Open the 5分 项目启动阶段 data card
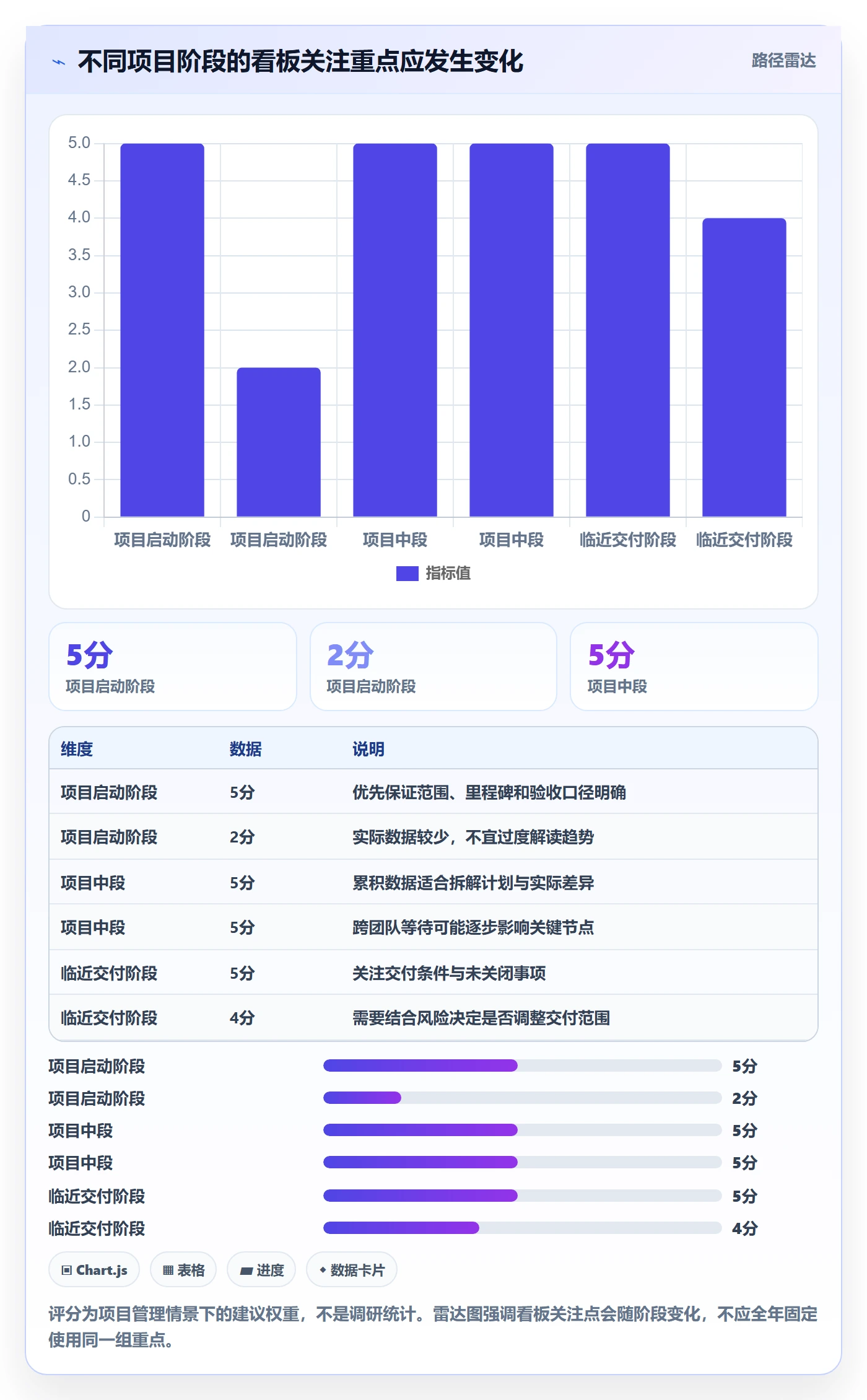The width and height of the screenshot is (867, 1400). point(173,667)
